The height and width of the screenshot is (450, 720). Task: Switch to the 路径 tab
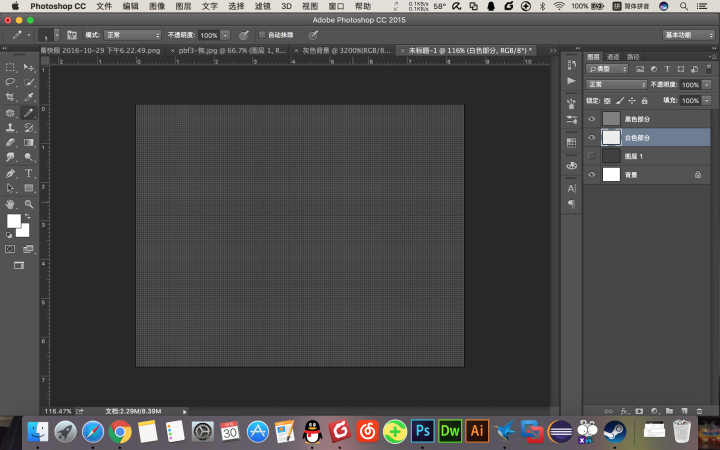(x=633, y=57)
